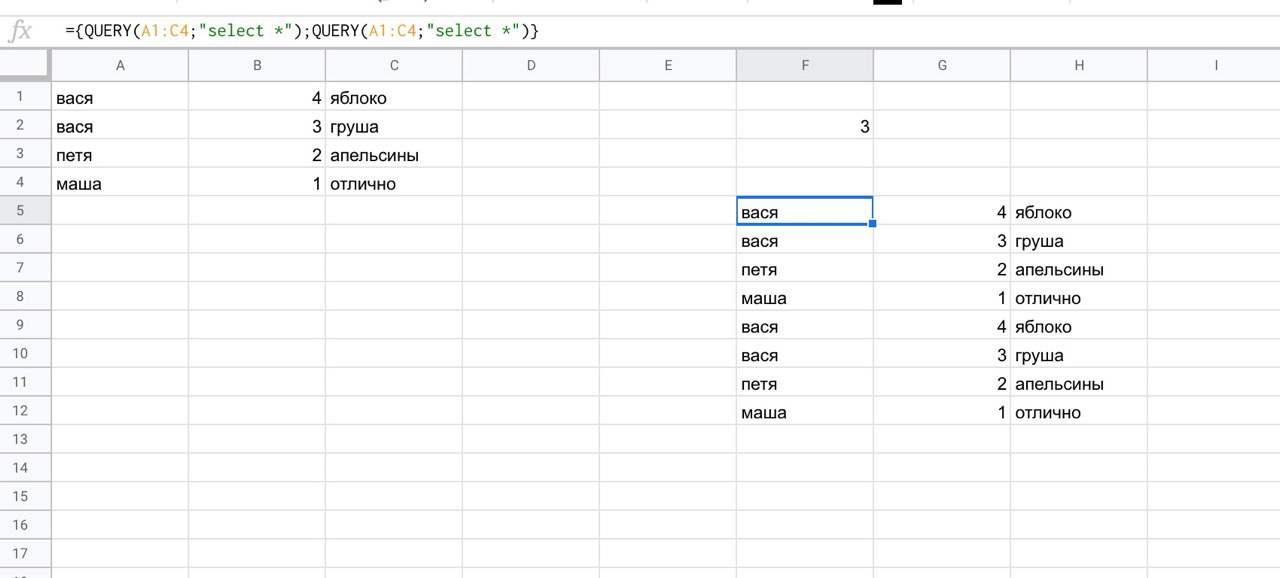Select row 5 header

click(25, 211)
